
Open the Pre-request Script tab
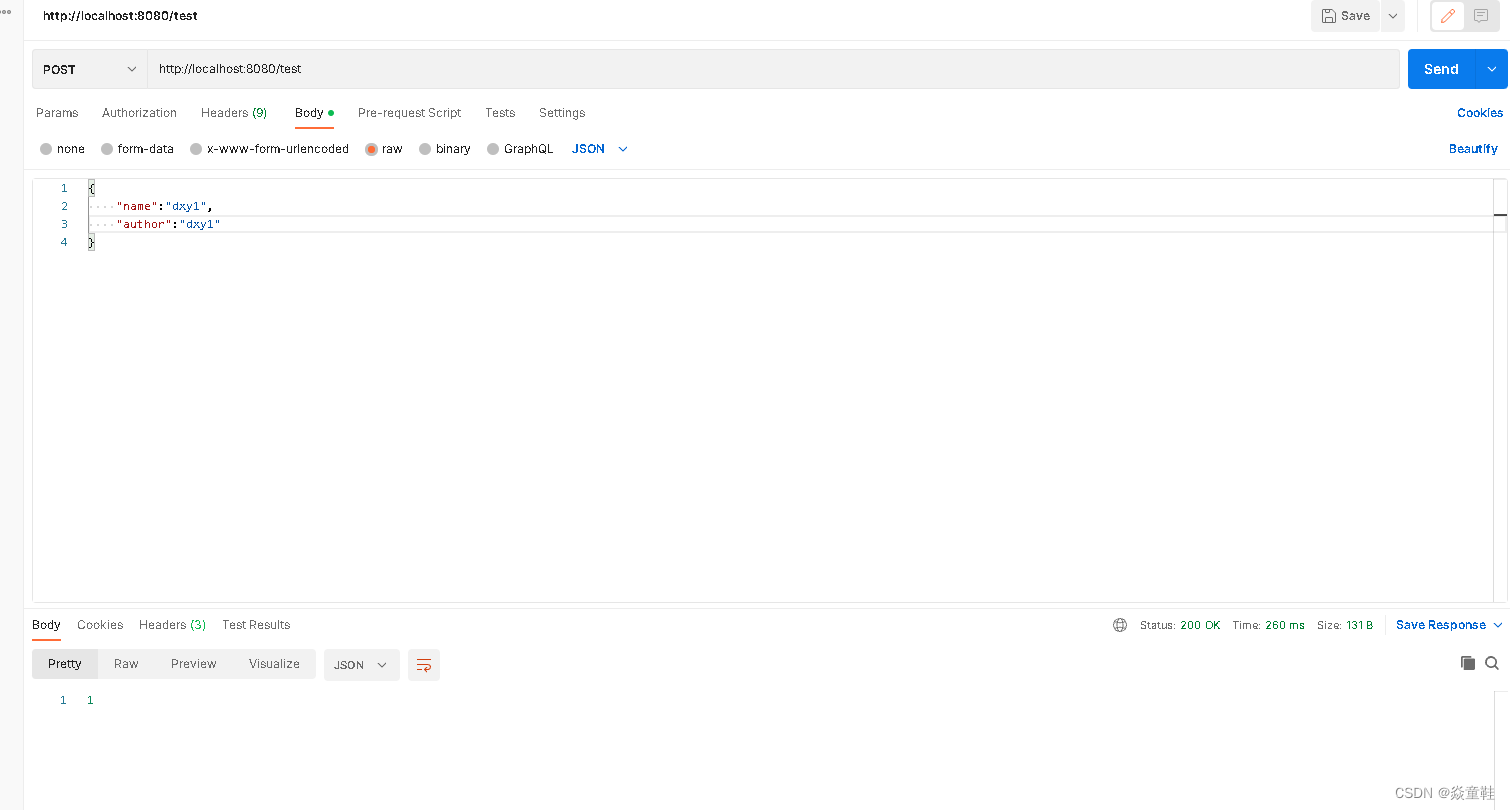pyautogui.click(x=410, y=113)
